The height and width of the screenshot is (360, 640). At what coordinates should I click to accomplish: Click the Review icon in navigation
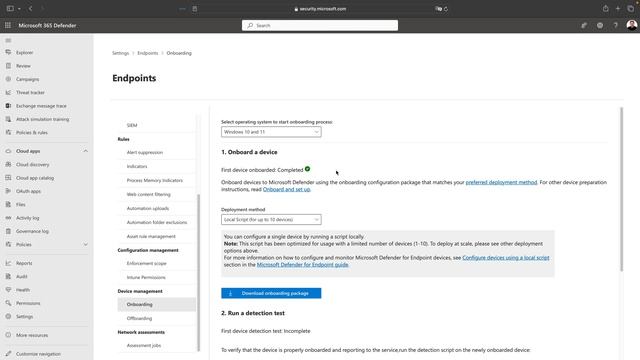point(8,66)
